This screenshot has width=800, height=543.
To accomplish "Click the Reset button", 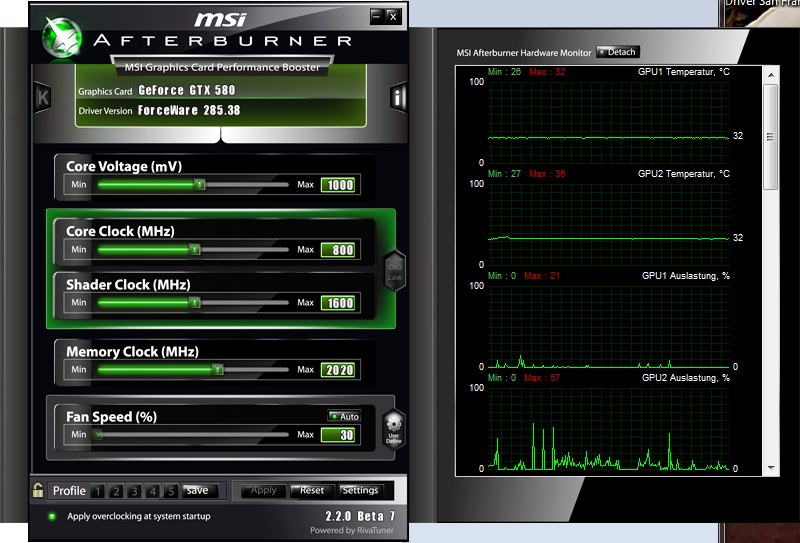I will coord(312,490).
